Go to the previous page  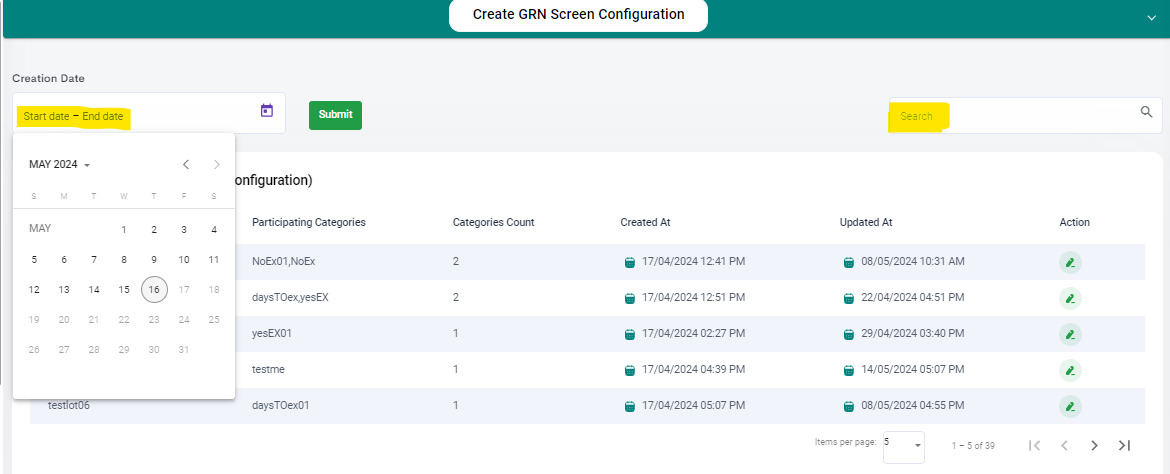(x=1065, y=446)
